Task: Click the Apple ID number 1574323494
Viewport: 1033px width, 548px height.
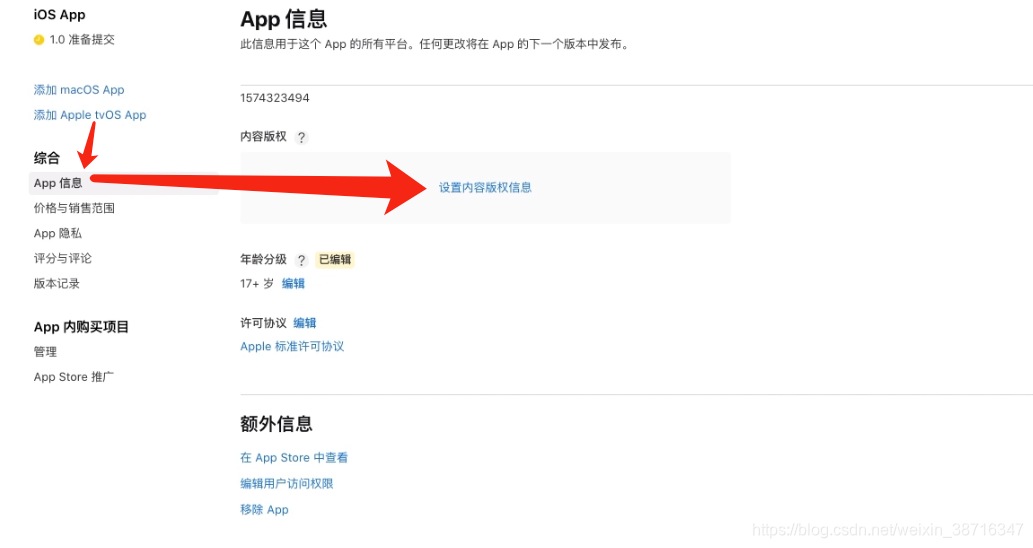Action: 275,97
